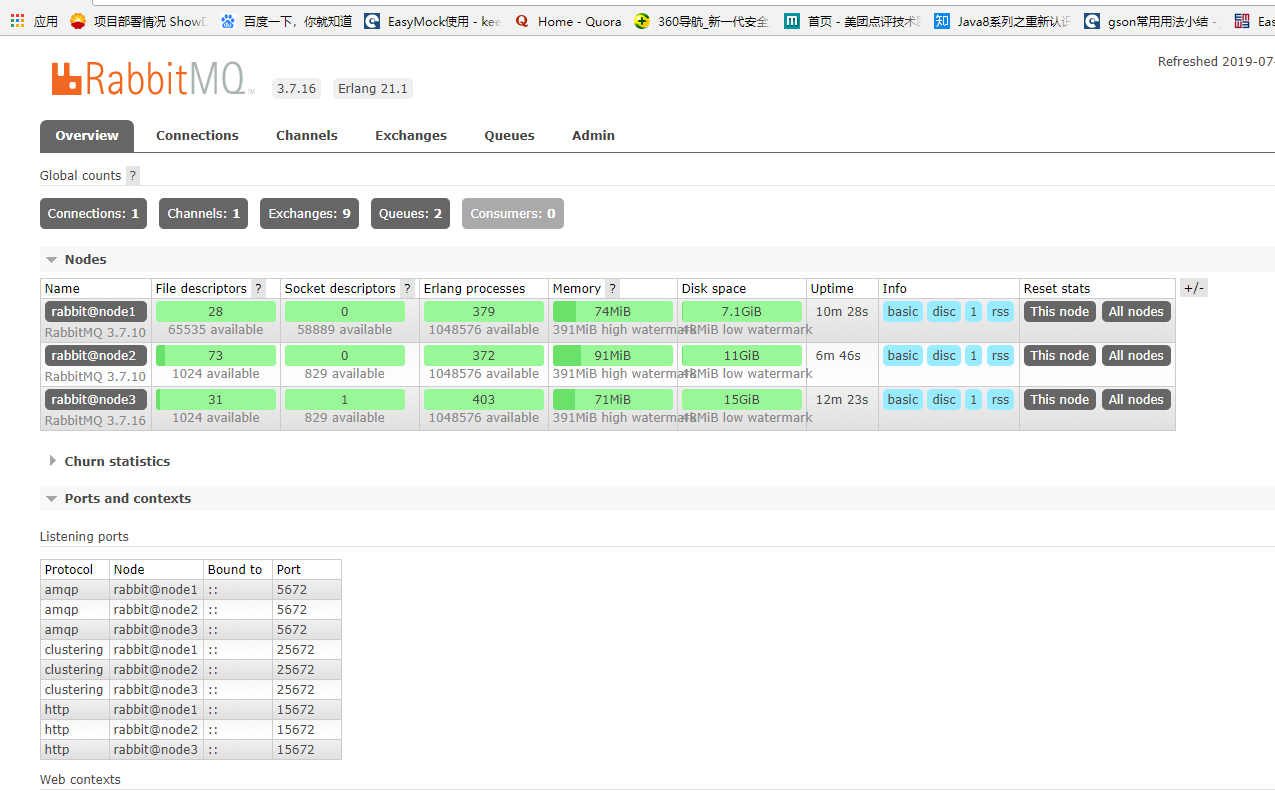The image size is (1275, 794).
Task: Open the Baidu bookmark
Action: tap(286, 21)
